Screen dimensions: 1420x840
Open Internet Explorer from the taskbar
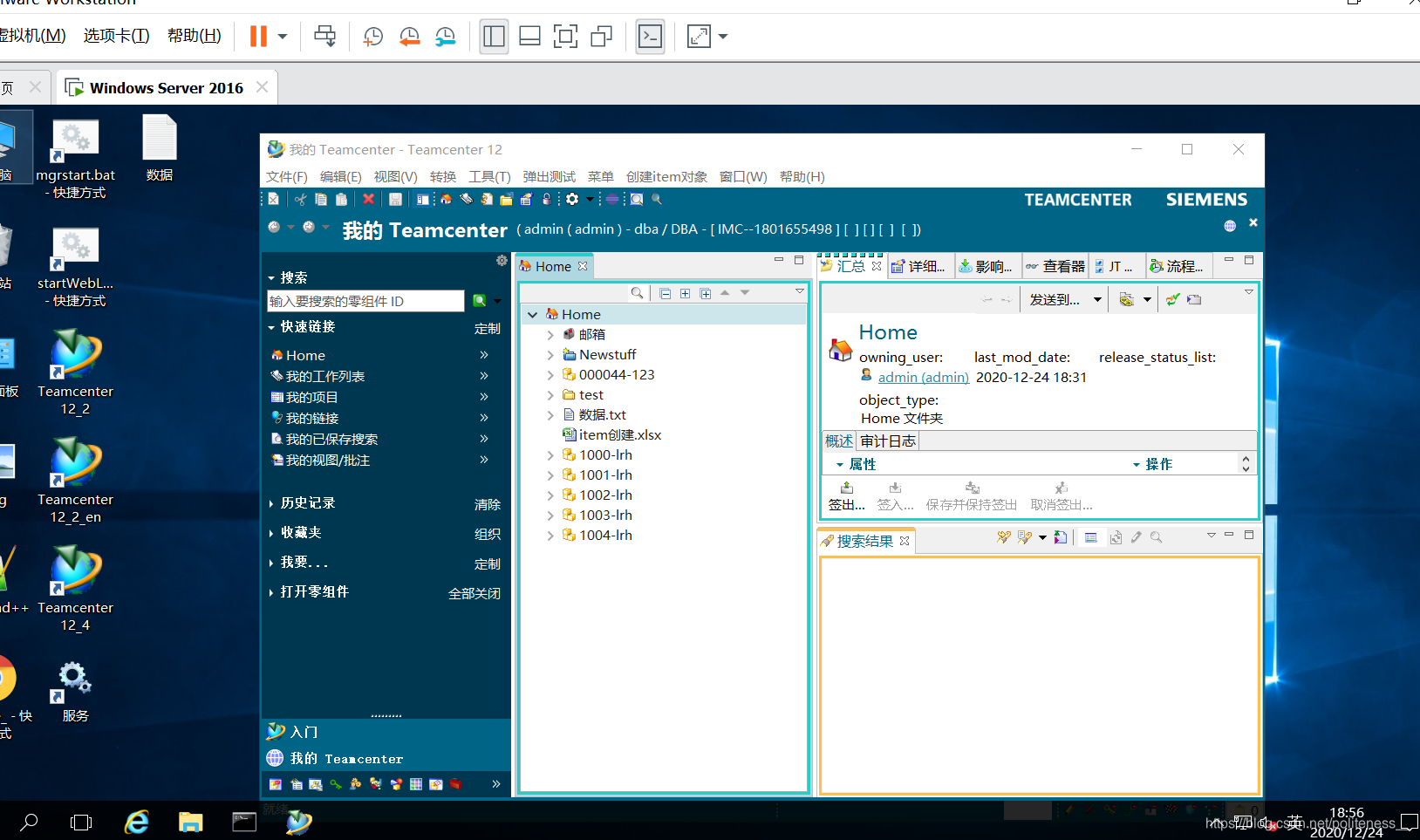(x=137, y=822)
